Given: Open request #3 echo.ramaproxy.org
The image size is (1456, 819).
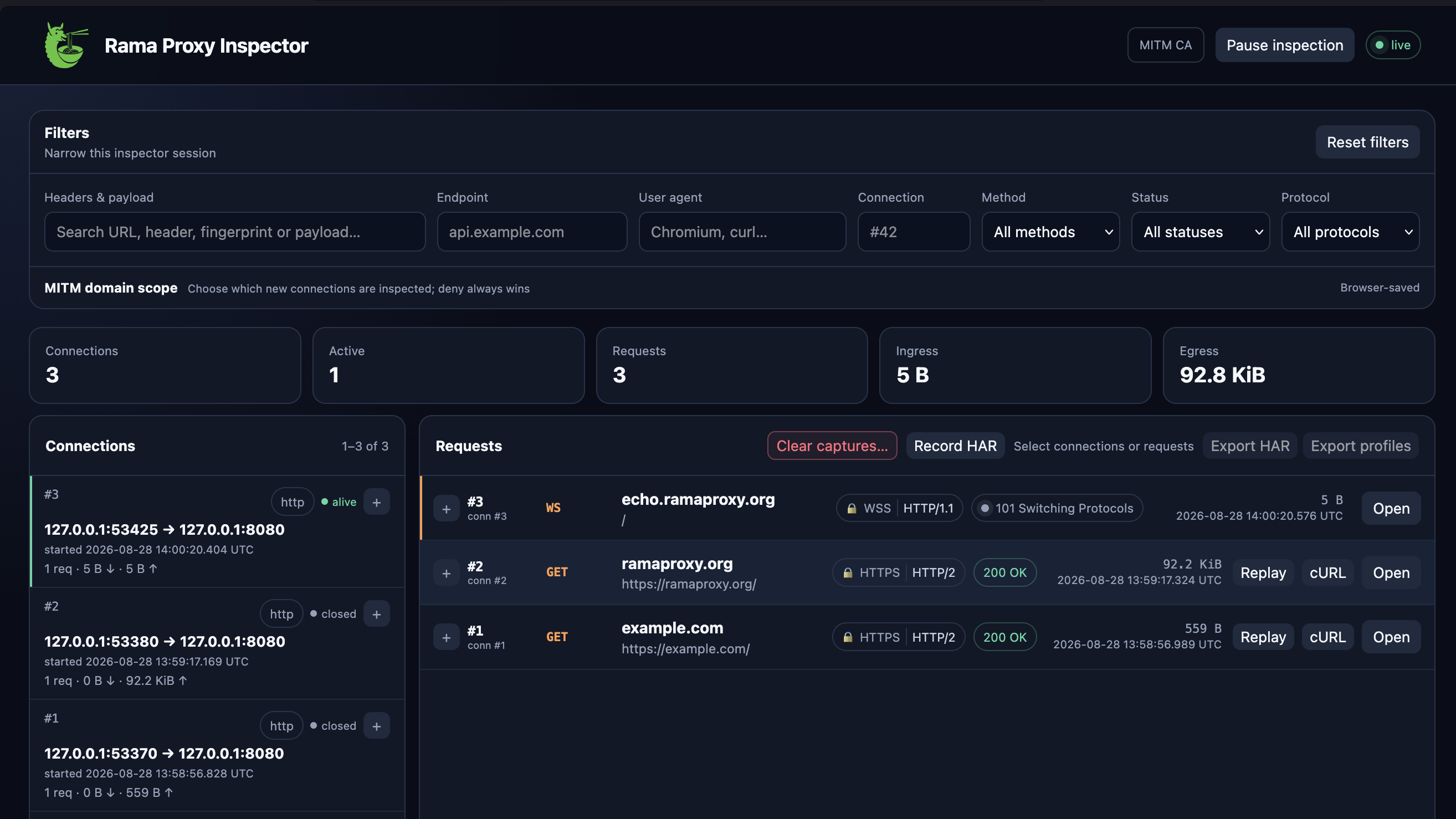Looking at the screenshot, I should tap(1391, 508).
